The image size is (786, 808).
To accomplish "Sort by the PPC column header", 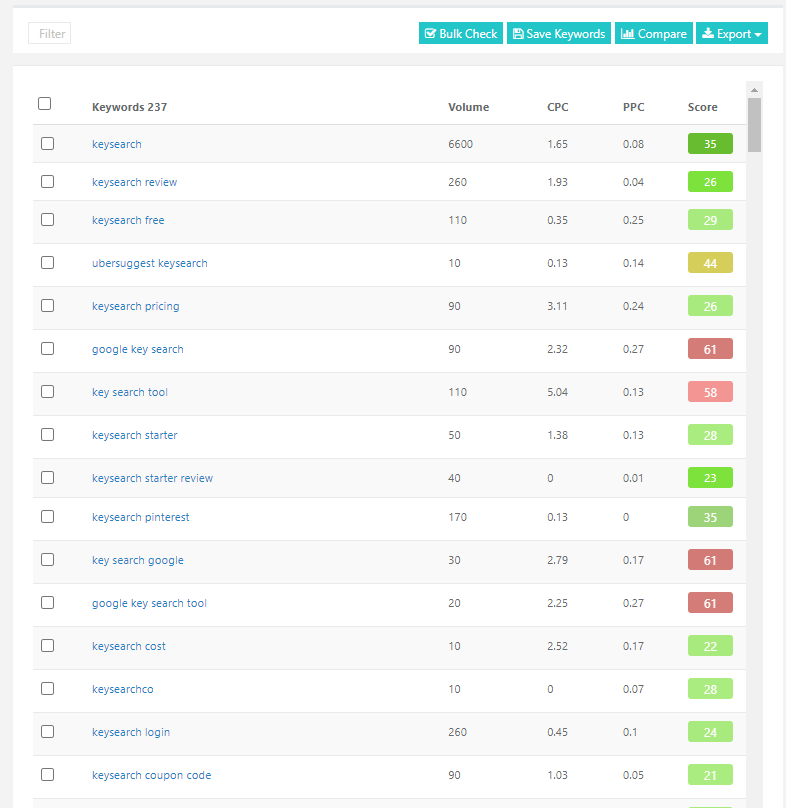I will [633, 107].
